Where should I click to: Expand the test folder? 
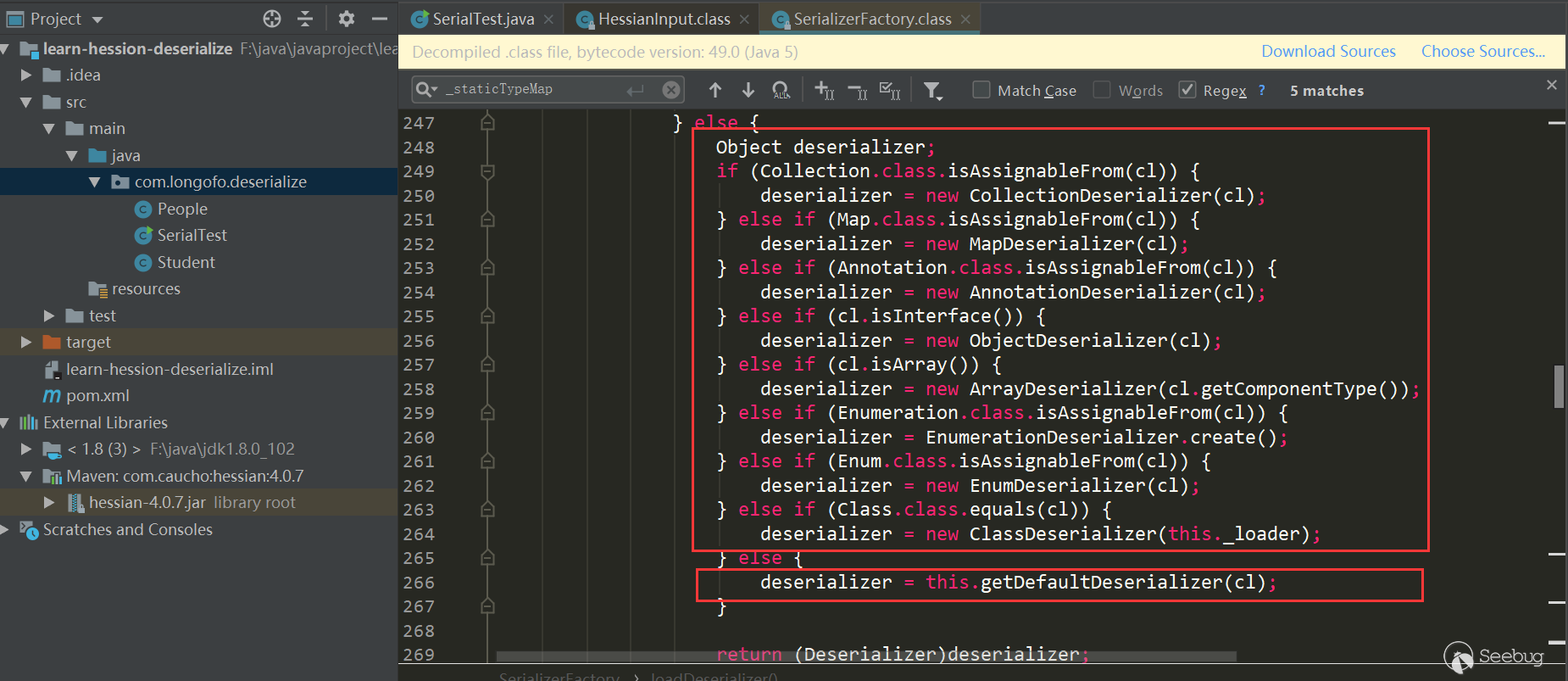pos(49,316)
